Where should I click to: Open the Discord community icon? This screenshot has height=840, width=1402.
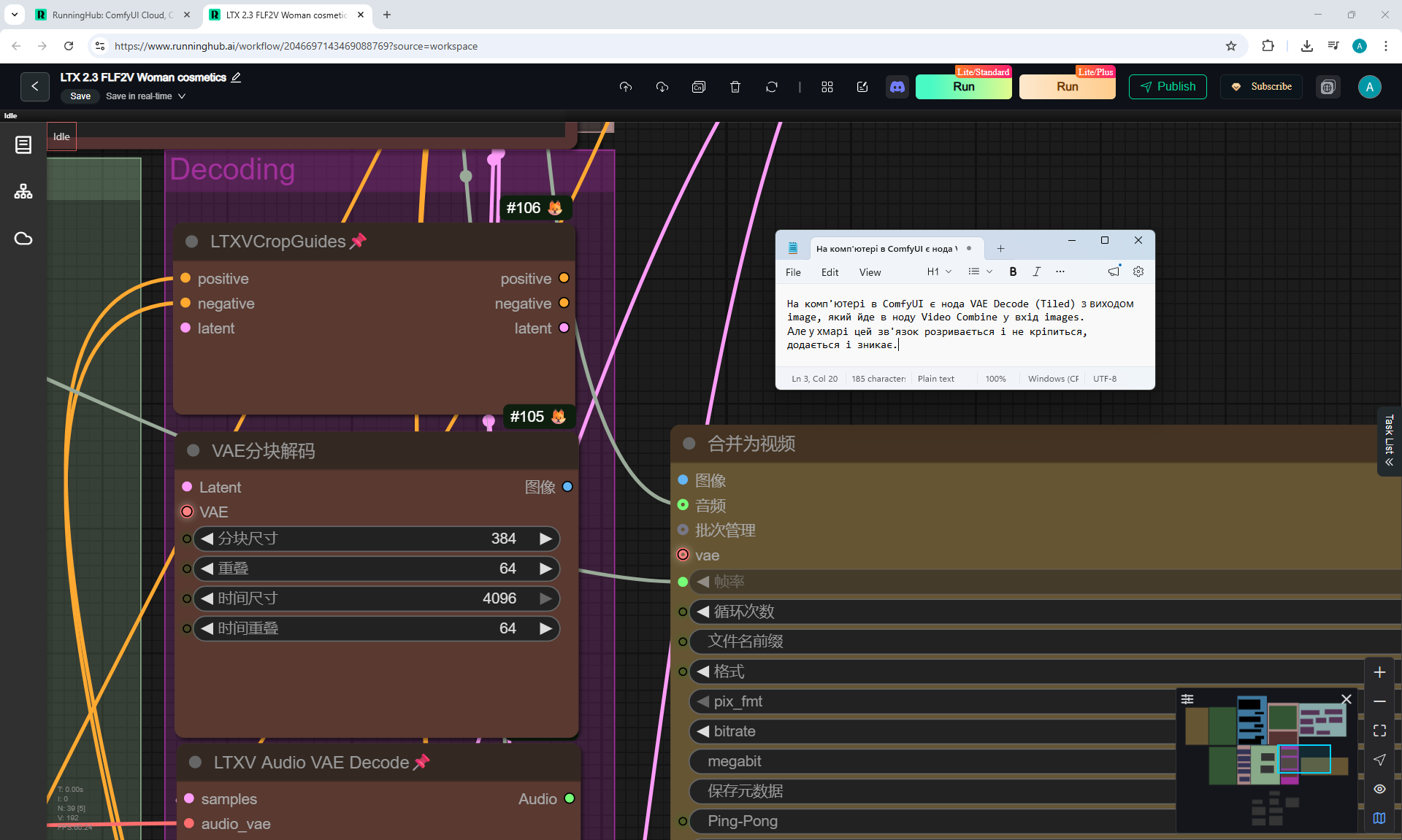click(897, 87)
